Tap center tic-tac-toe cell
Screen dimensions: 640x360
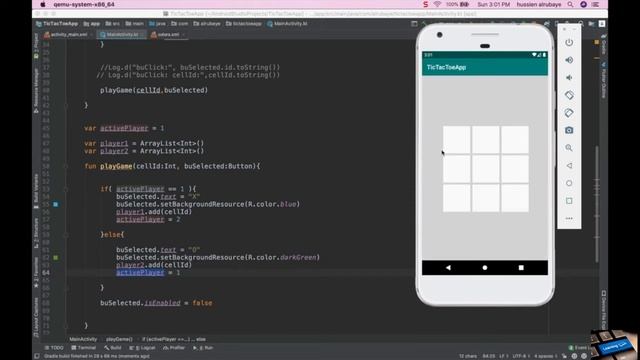point(486,169)
